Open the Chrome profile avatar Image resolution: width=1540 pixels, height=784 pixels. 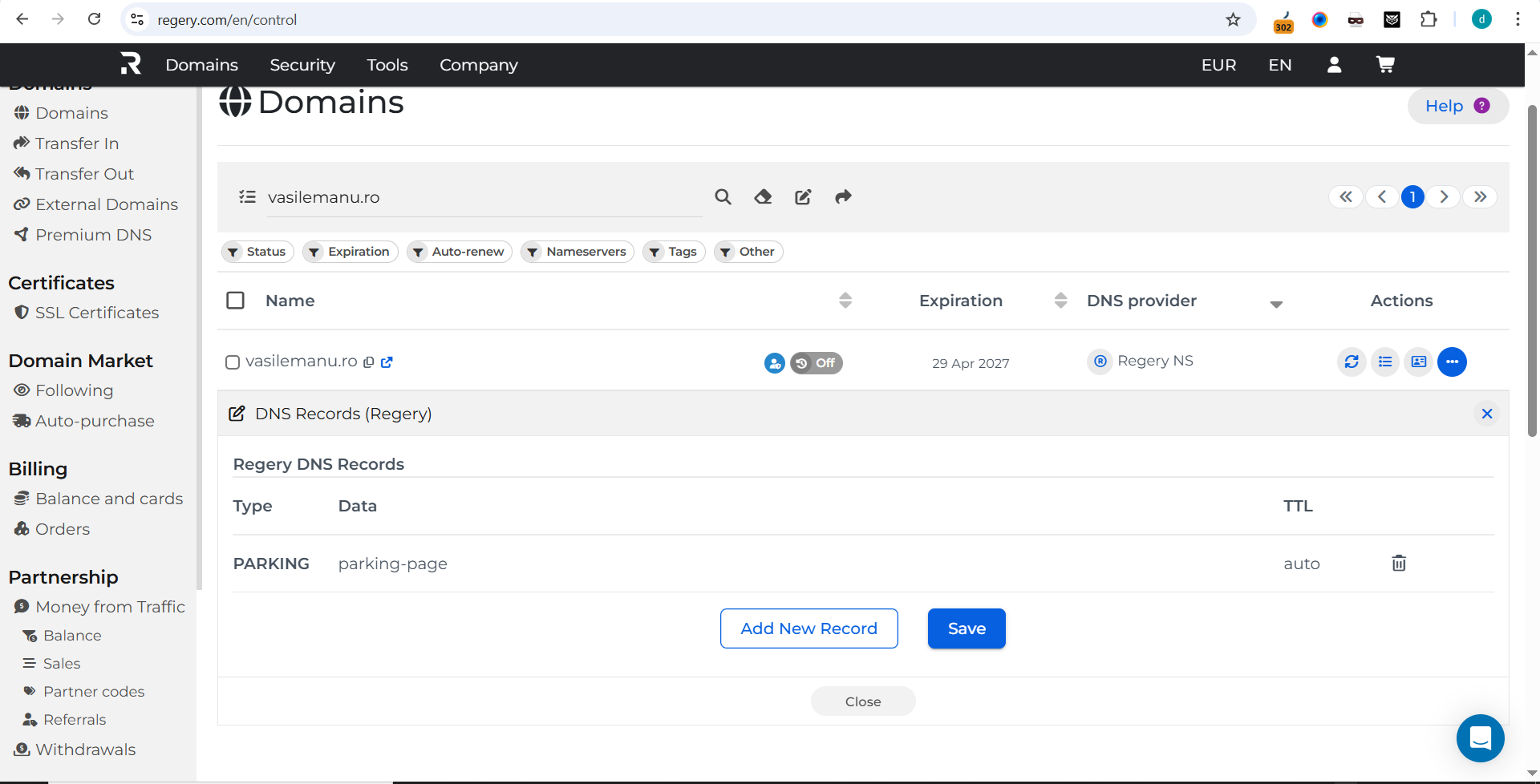(1481, 20)
